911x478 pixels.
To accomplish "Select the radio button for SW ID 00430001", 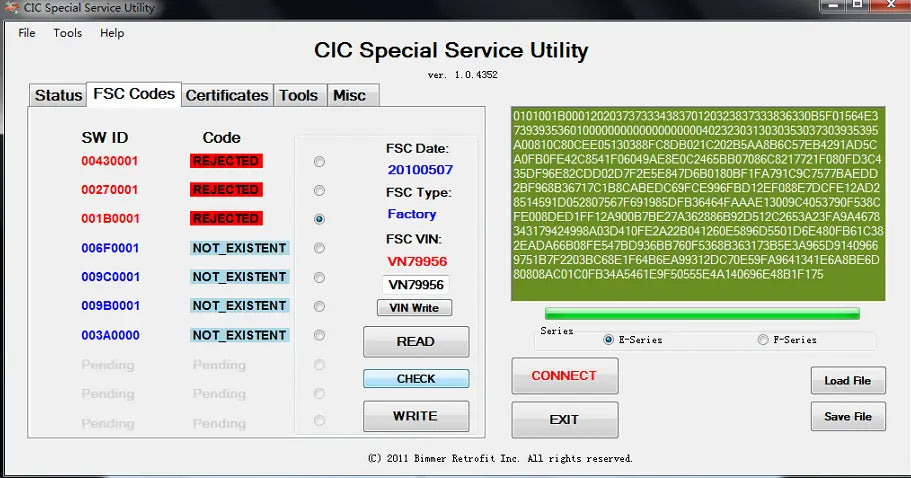I will coord(319,161).
